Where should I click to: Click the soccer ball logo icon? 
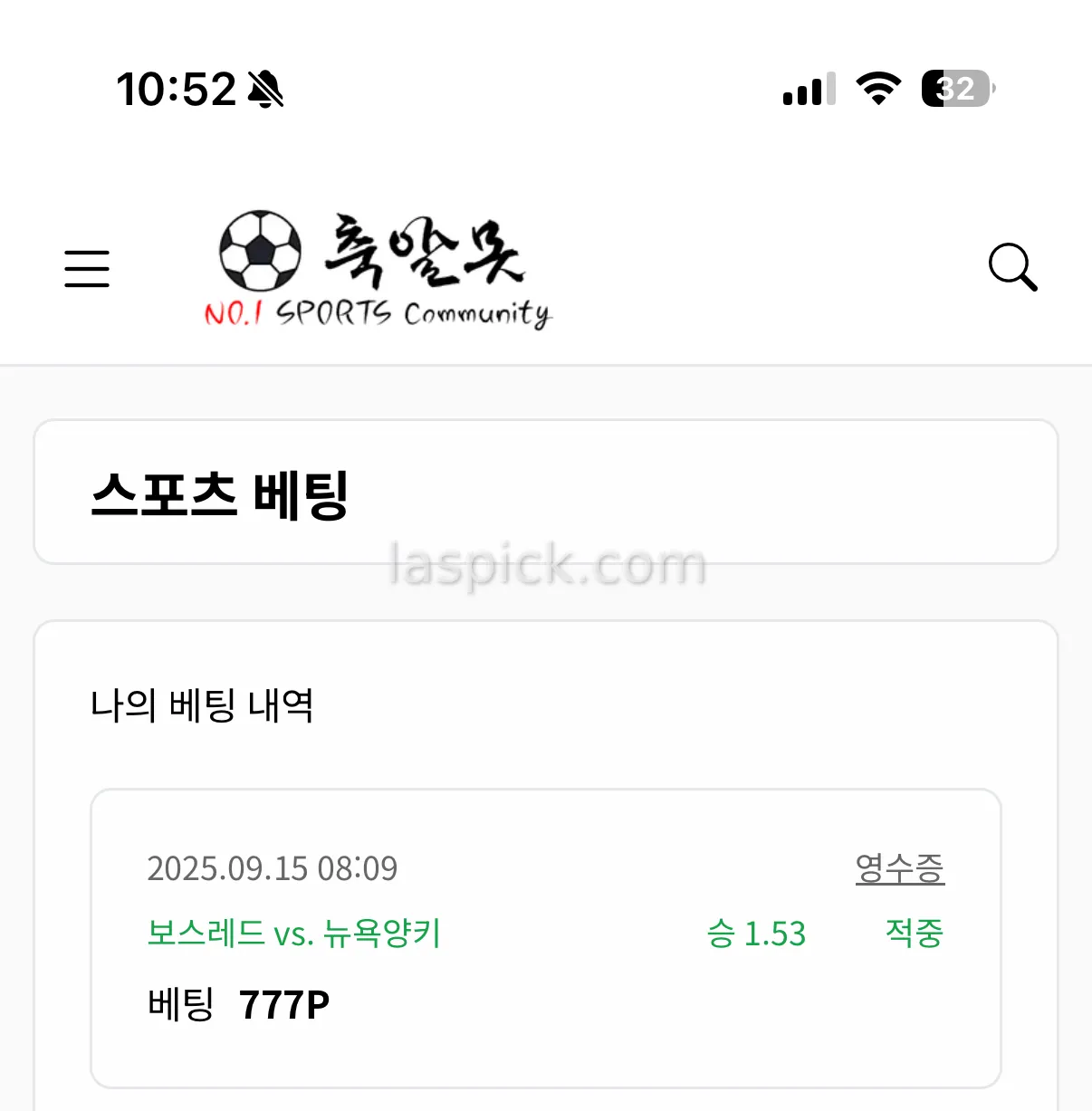coord(261,251)
